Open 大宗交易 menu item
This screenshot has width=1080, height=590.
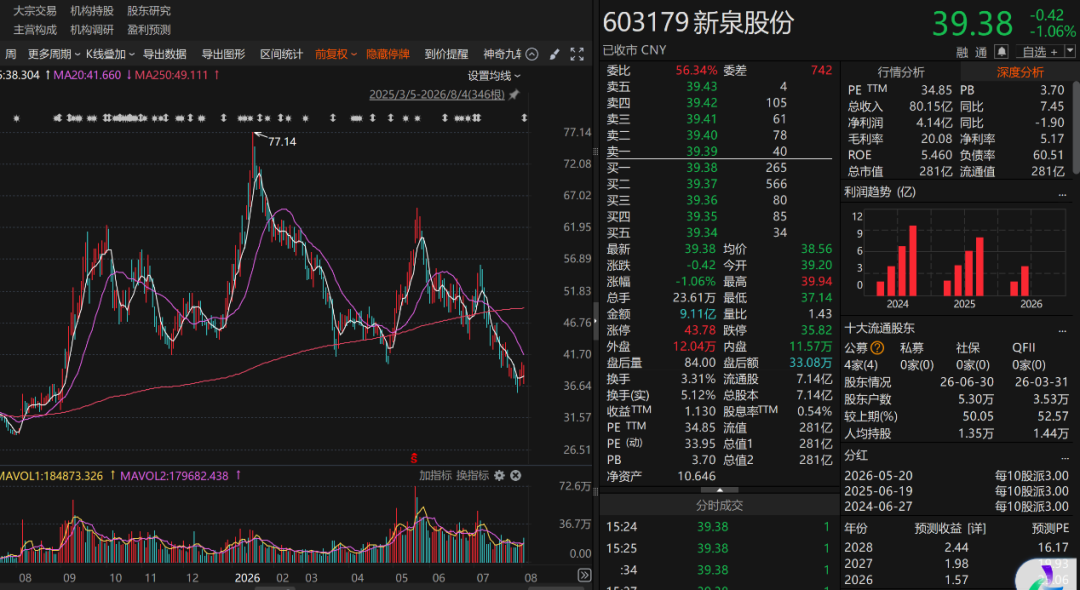[35, 11]
